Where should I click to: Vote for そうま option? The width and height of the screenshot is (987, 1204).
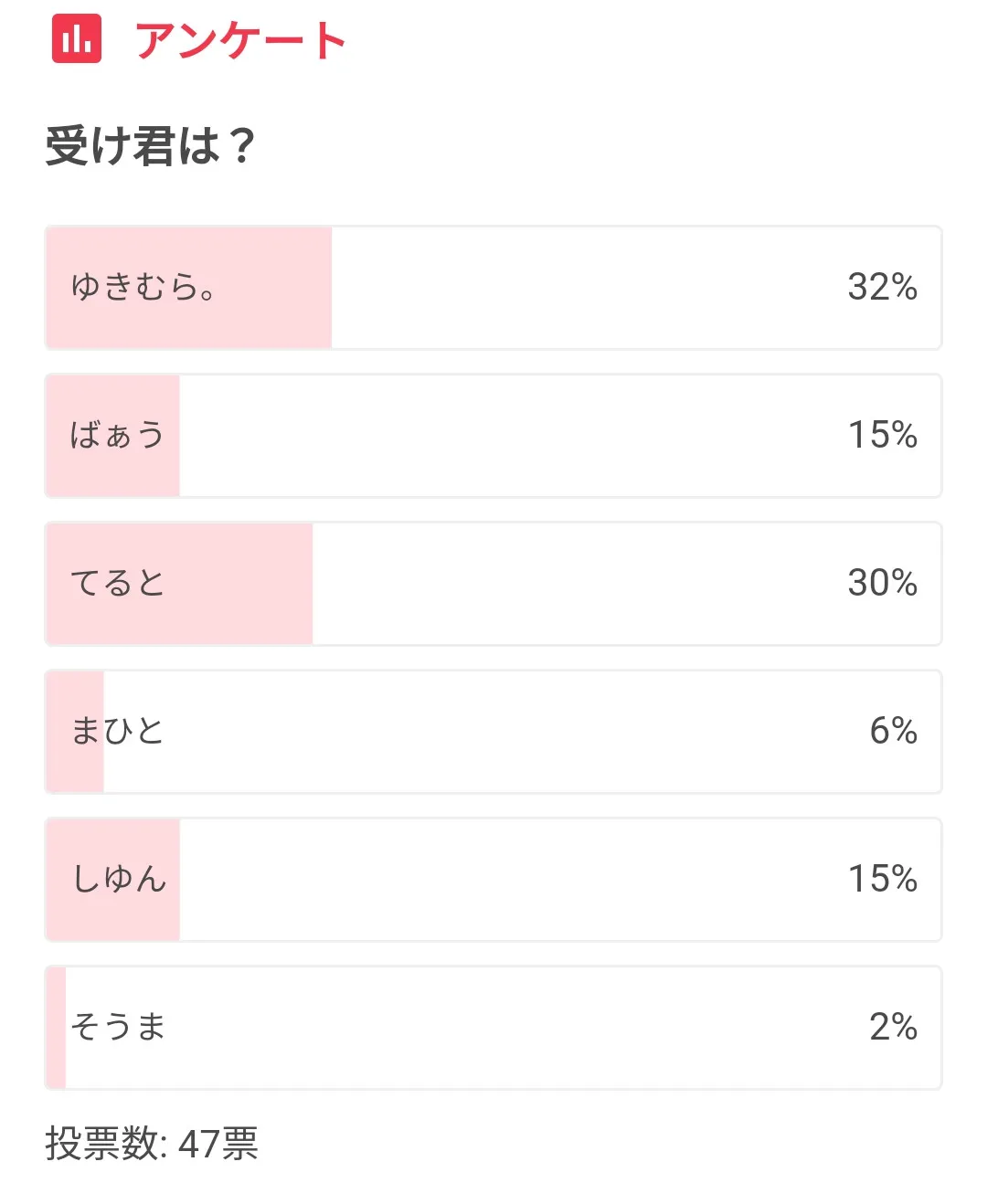pyautogui.click(x=493, y=1028)
